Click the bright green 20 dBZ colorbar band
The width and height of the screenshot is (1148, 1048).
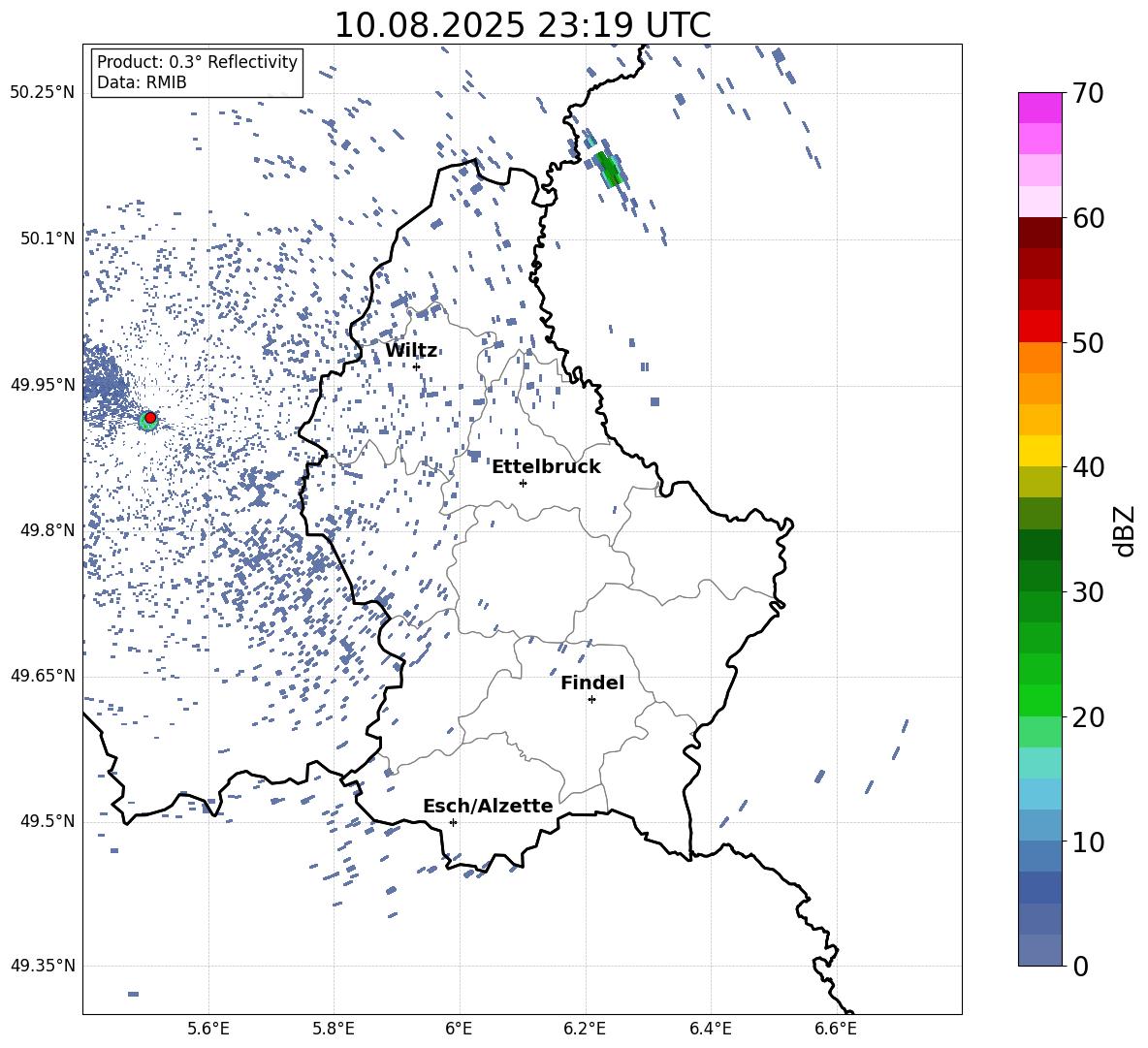[1039, 700]
